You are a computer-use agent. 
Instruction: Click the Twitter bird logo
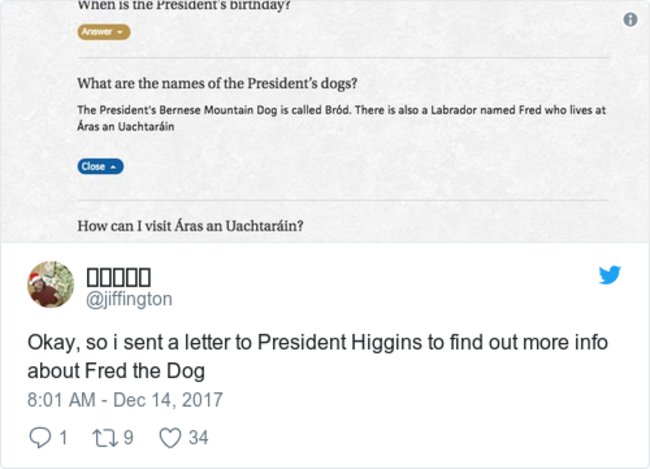(610, 275)
